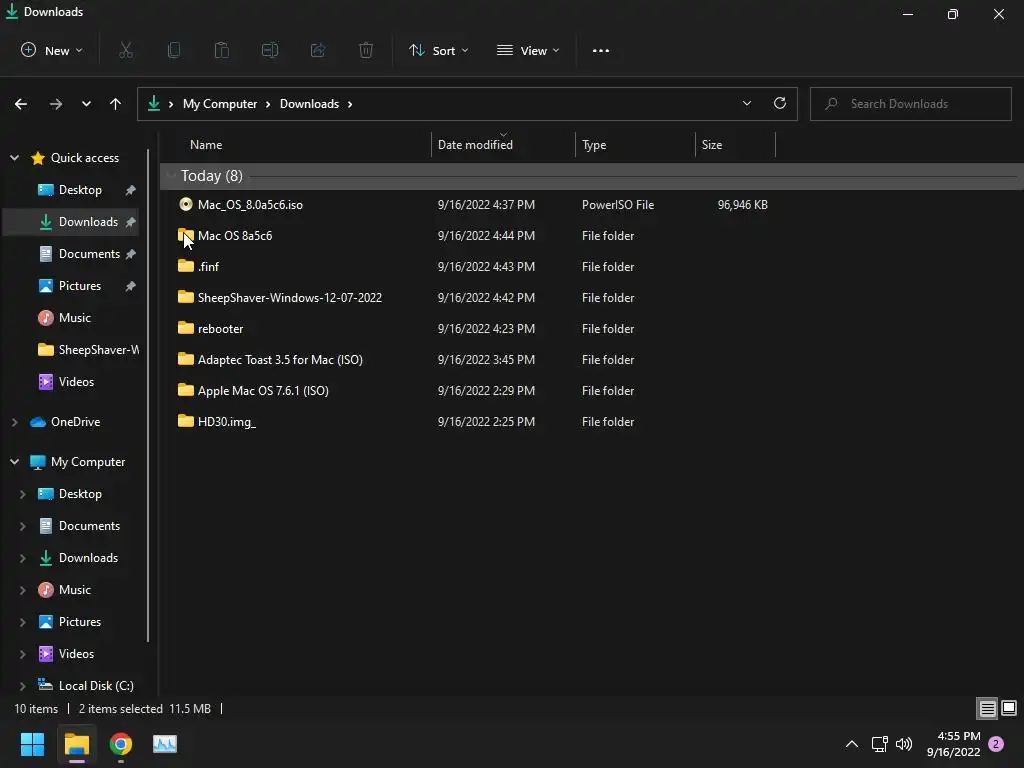The height and width of the screenshot is (768, 1024).
Task: Select Adaptec Toast 3.5 for Mac (ISO)
Action: coord(280,360)
